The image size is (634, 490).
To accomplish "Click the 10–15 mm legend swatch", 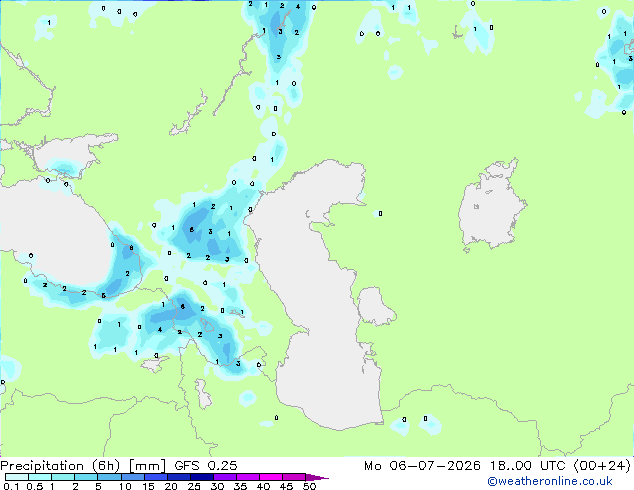I will coord(132,477).
